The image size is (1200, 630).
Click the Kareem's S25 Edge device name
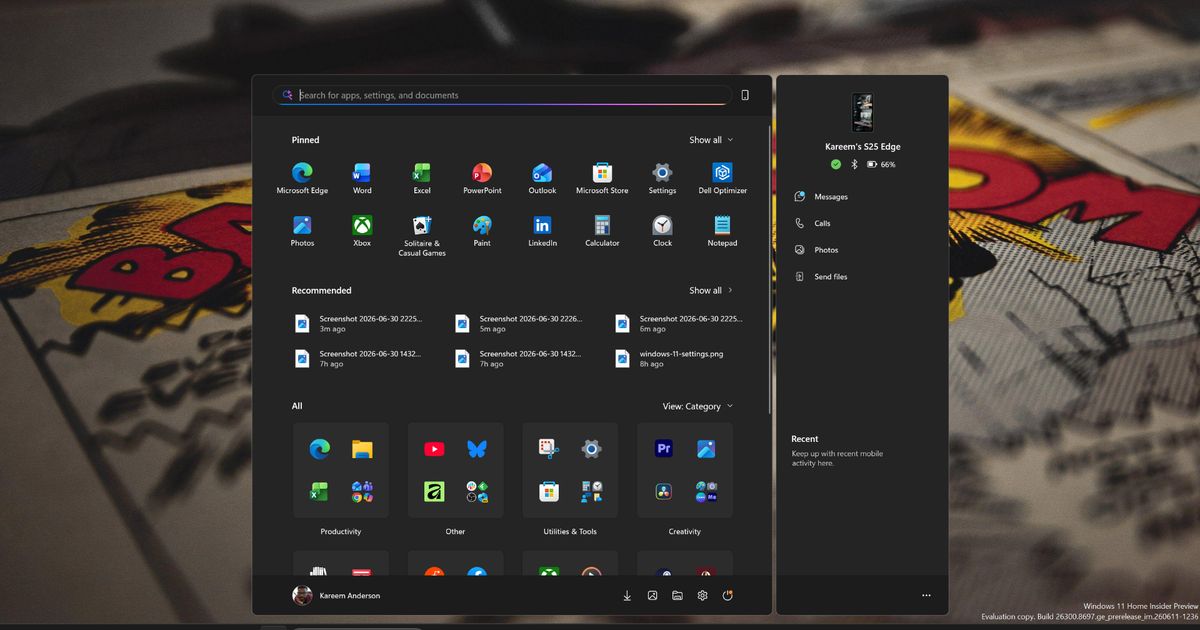tap(862, 147)
